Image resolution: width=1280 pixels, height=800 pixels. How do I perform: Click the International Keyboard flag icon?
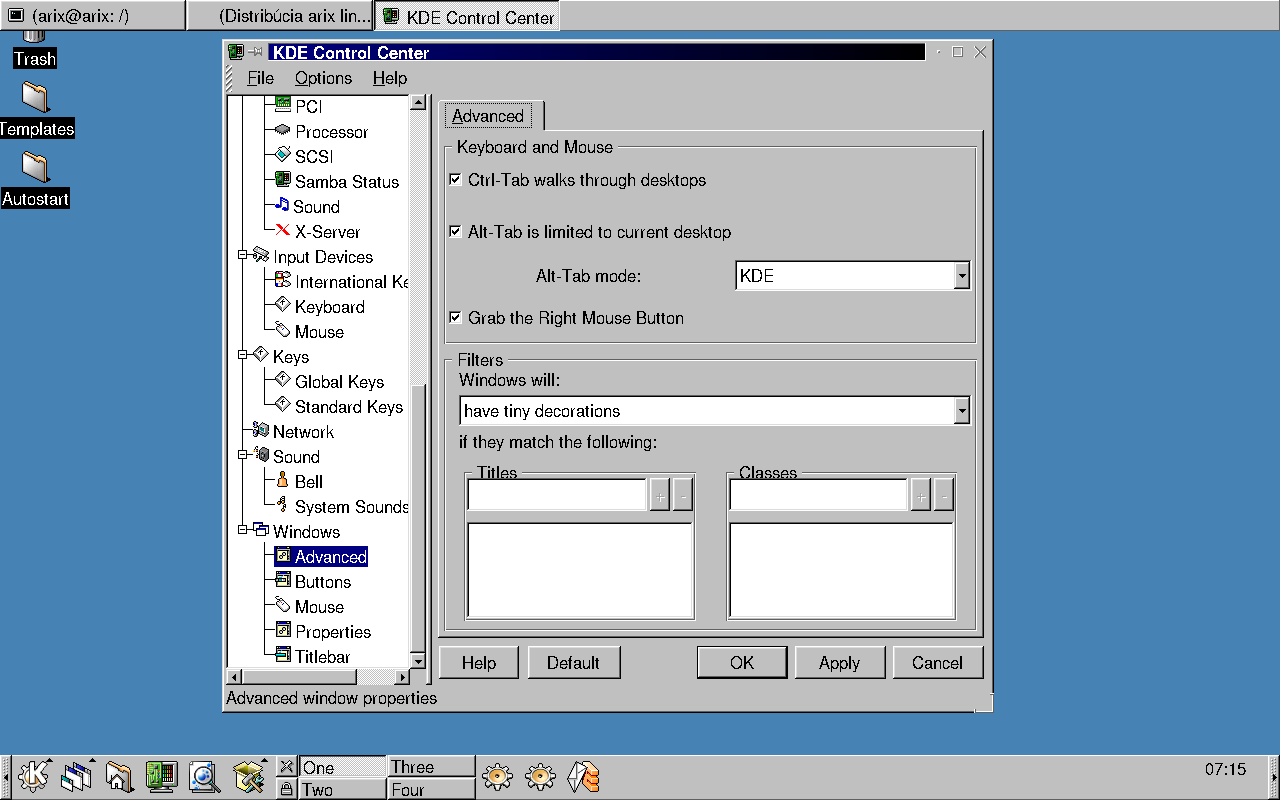[282, 281]
